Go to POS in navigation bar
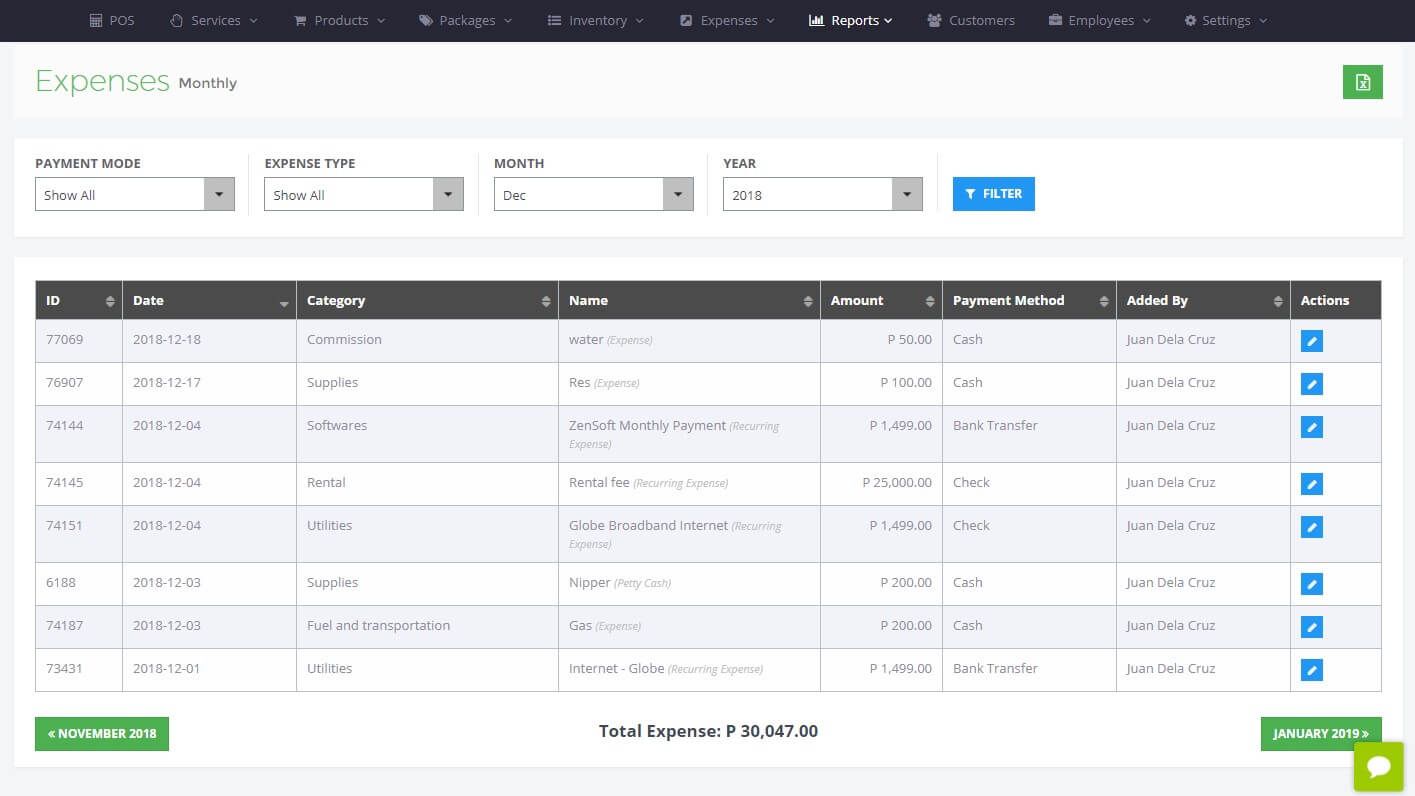 [x=112, y=20]
